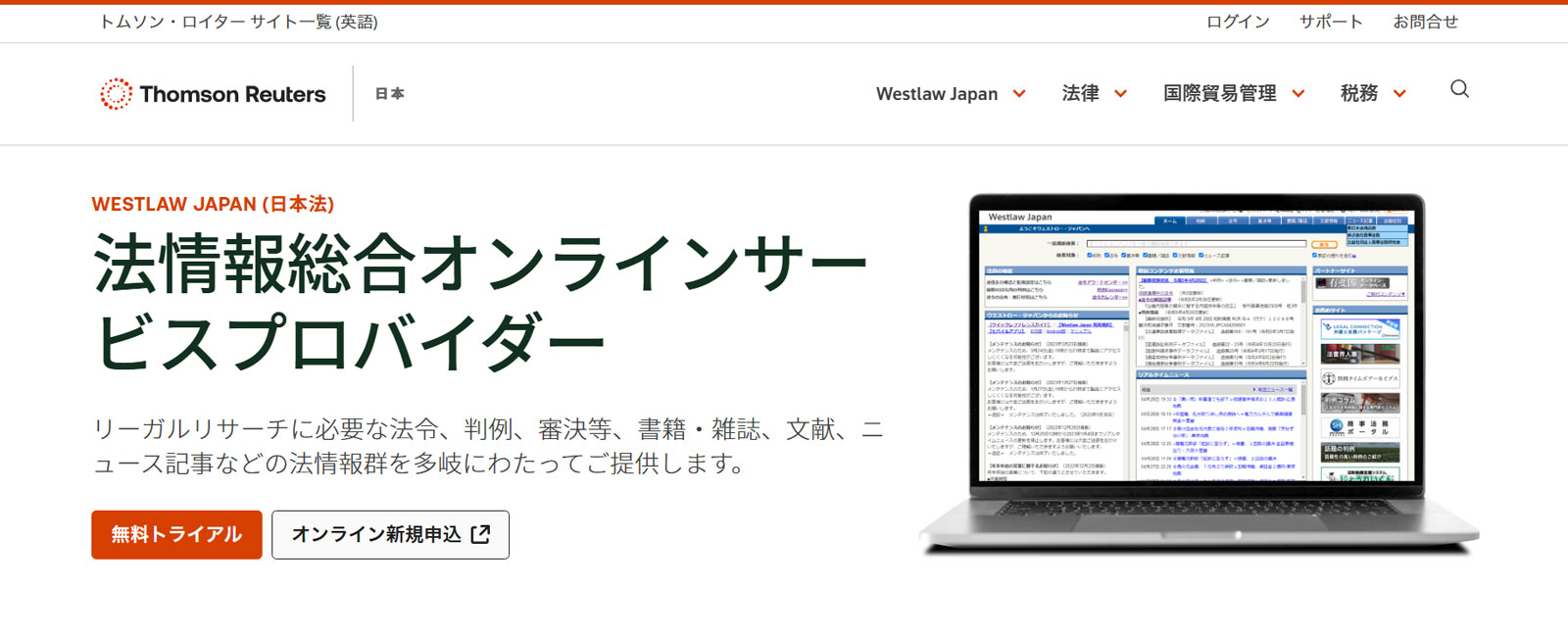Click the Thomson Reuters logo
The width and height of the screenshot is (1568, 637).
[x=213, y=94]
